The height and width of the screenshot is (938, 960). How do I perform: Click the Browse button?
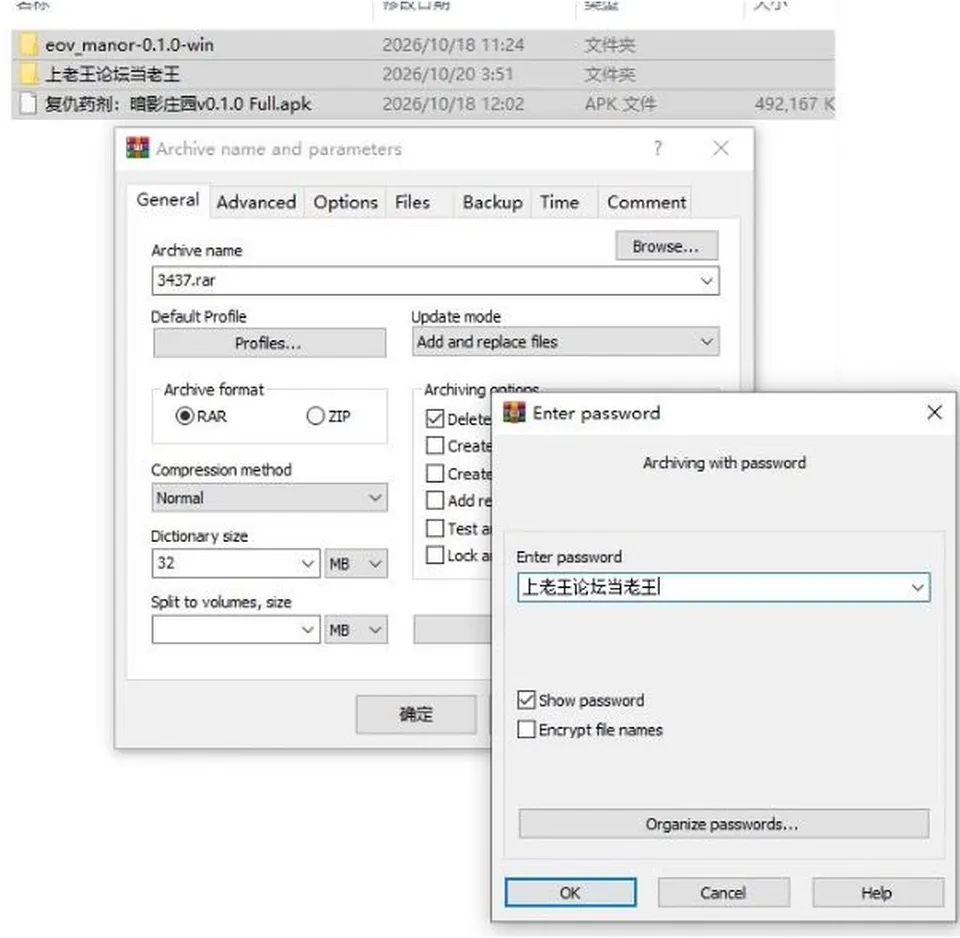(666, 246)
